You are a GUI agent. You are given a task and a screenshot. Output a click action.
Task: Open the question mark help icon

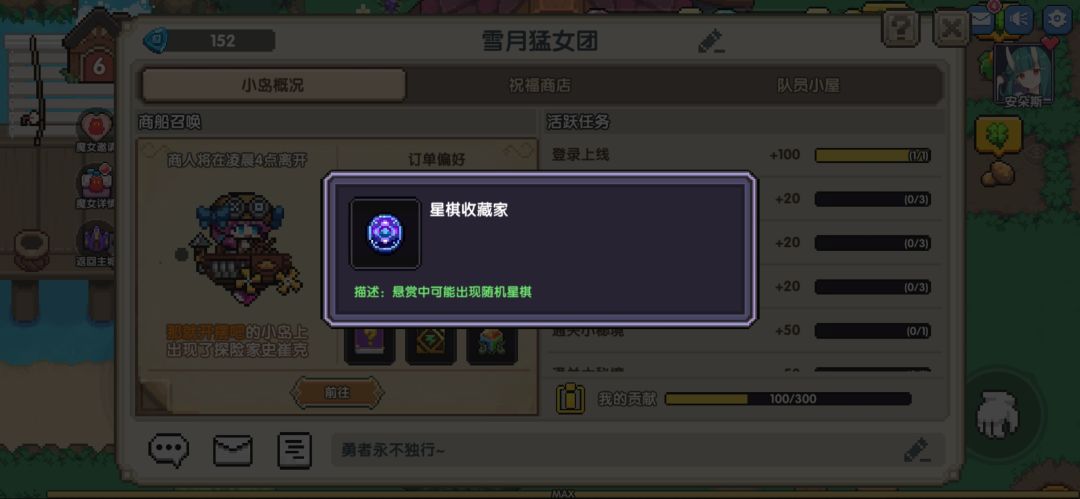[900, 29]
